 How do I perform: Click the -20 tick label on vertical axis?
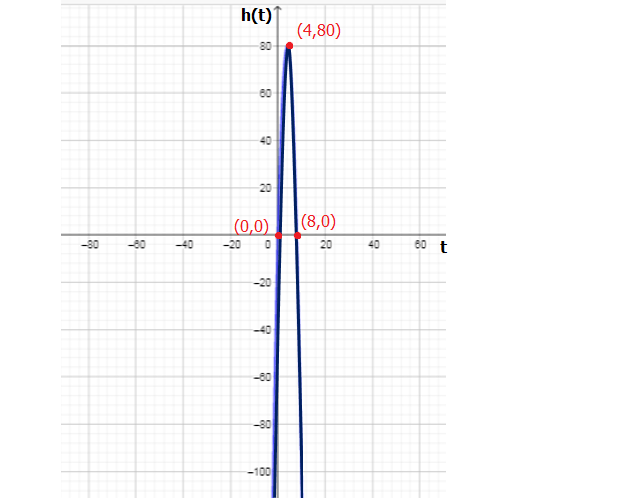(x=265, y=283)
